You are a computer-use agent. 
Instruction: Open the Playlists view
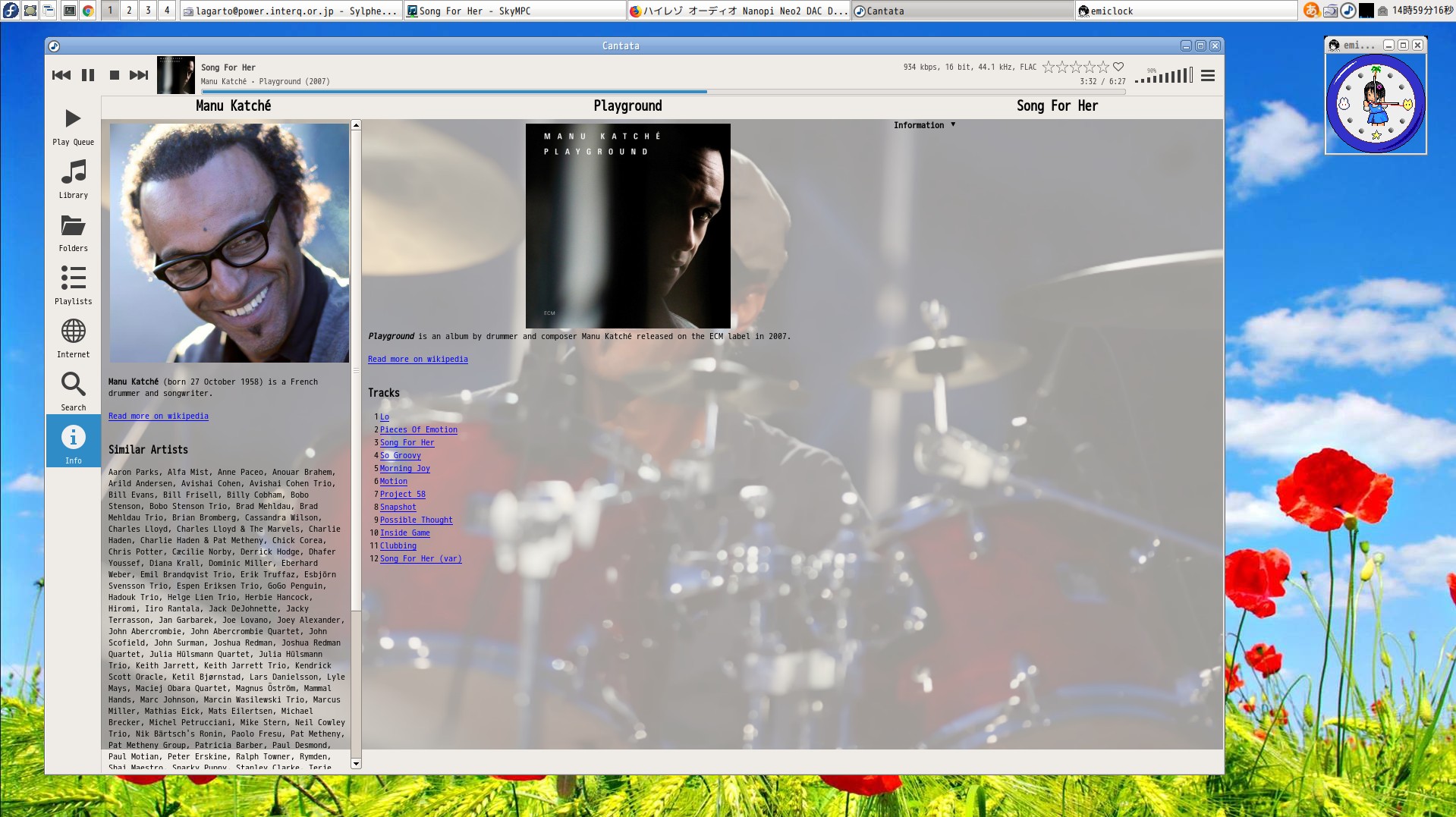pyautogui.click(x=73, y=285)
